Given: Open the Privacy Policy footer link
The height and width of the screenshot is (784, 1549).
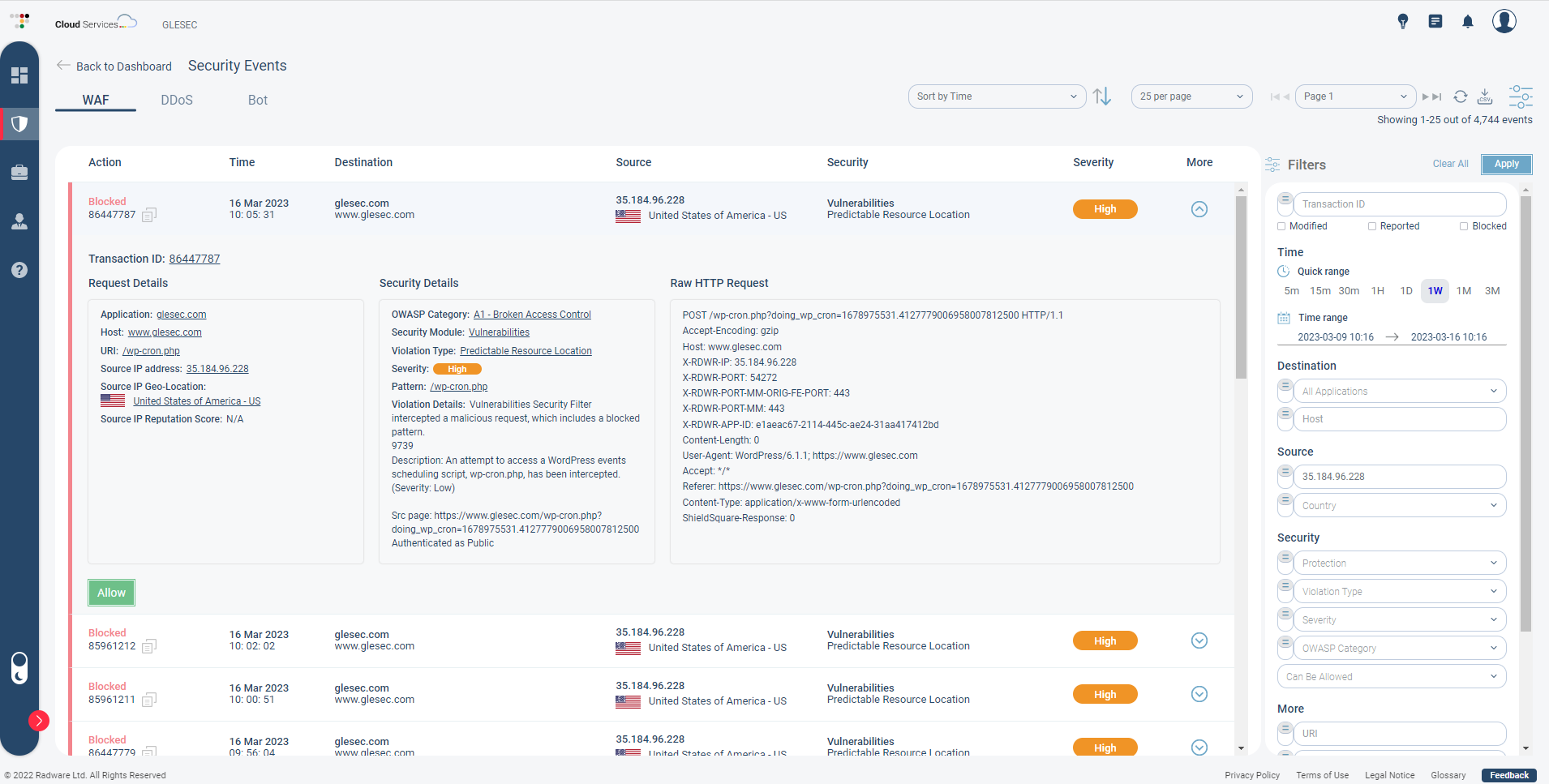Looking at the screenshot, I should click(1252, 775).
